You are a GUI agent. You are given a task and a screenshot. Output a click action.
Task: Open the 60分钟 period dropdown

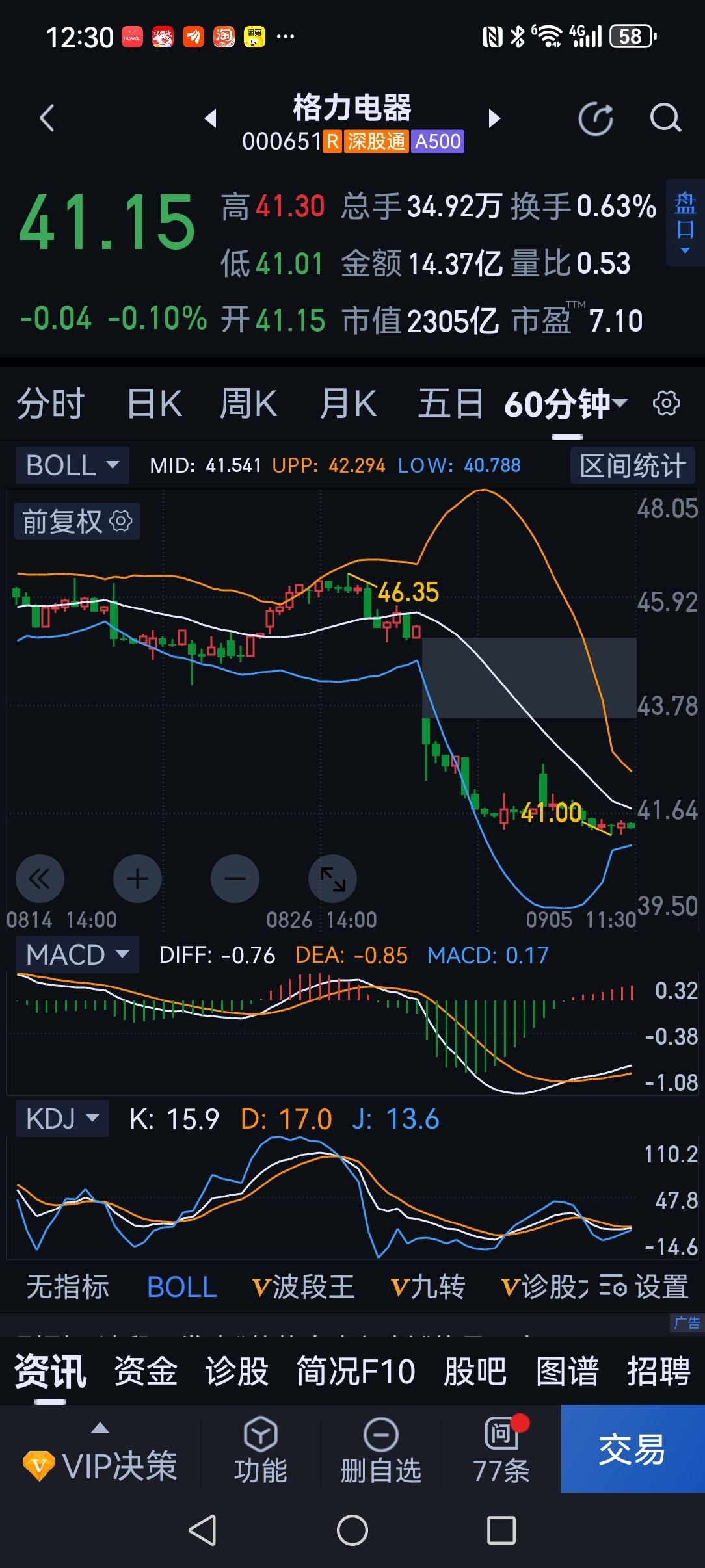566,404
